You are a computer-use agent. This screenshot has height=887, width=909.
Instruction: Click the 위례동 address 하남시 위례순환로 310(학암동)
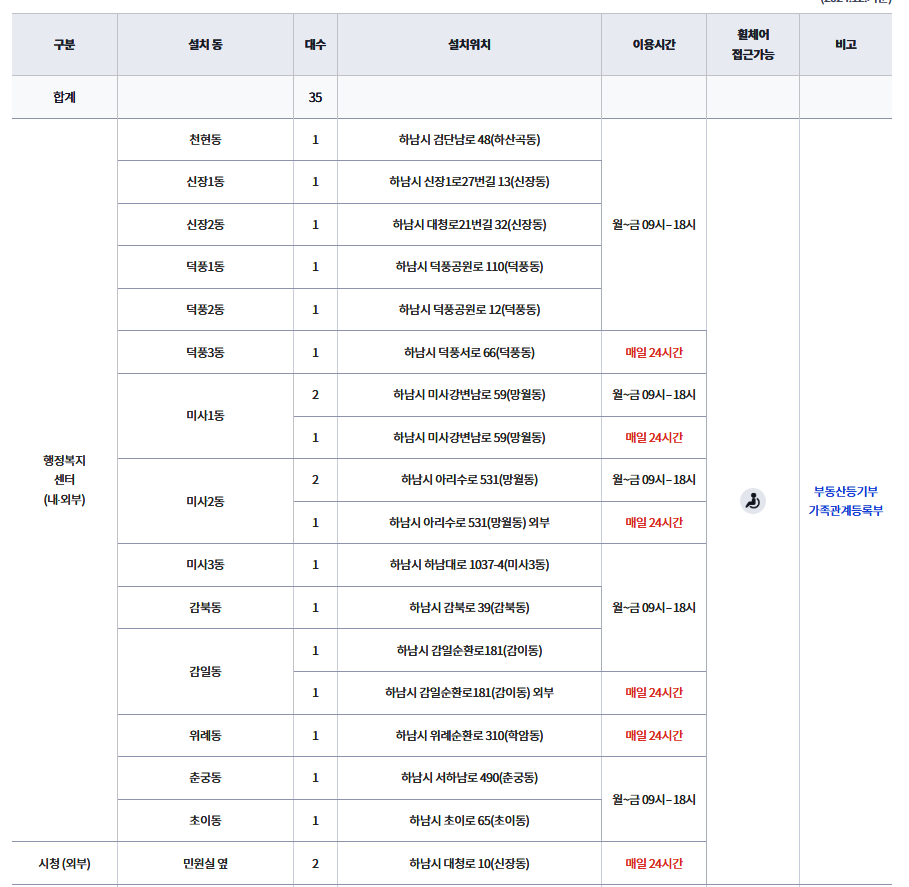pos(469,734)
